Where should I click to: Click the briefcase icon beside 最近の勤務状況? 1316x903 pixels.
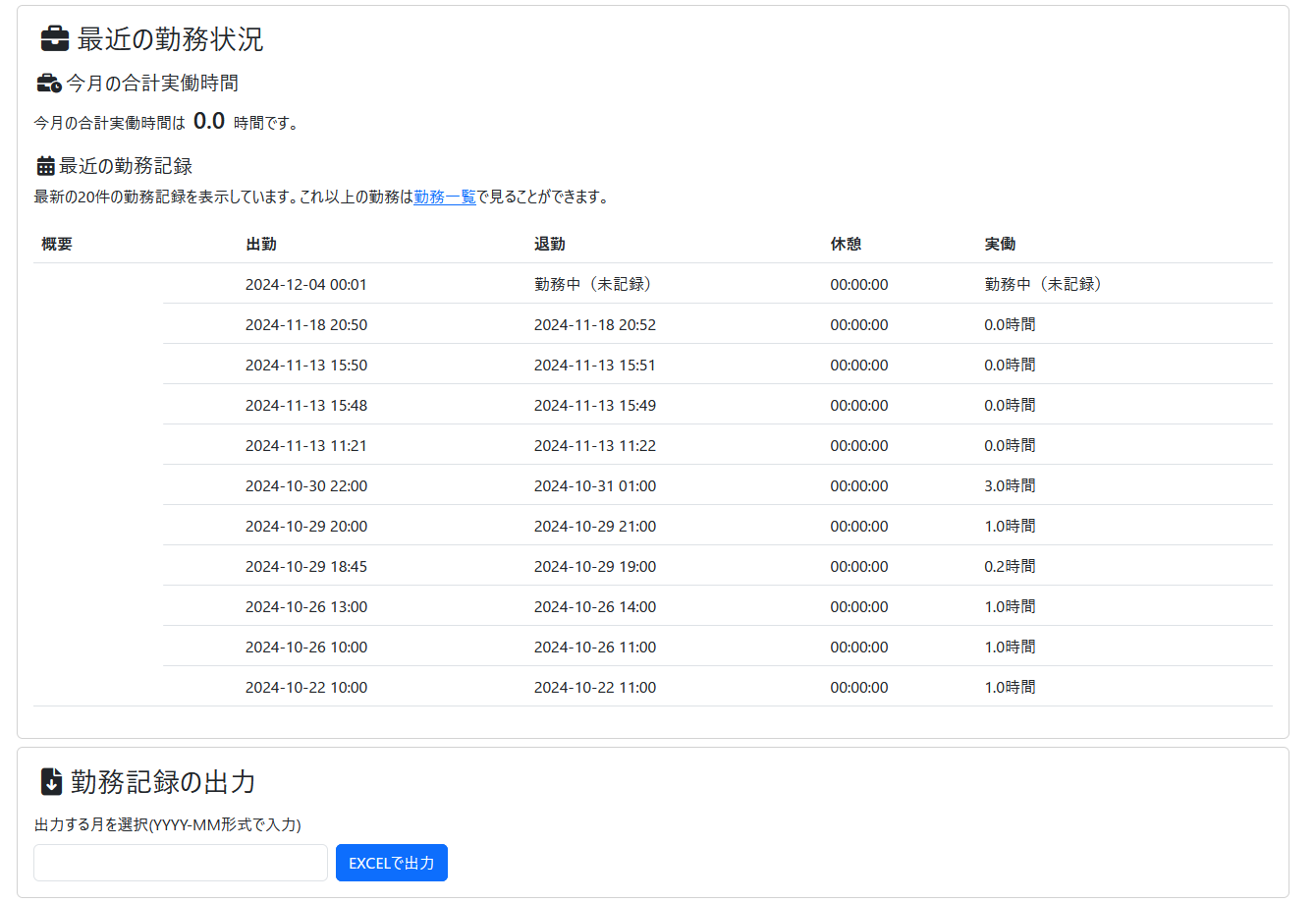tap(54, 39)
